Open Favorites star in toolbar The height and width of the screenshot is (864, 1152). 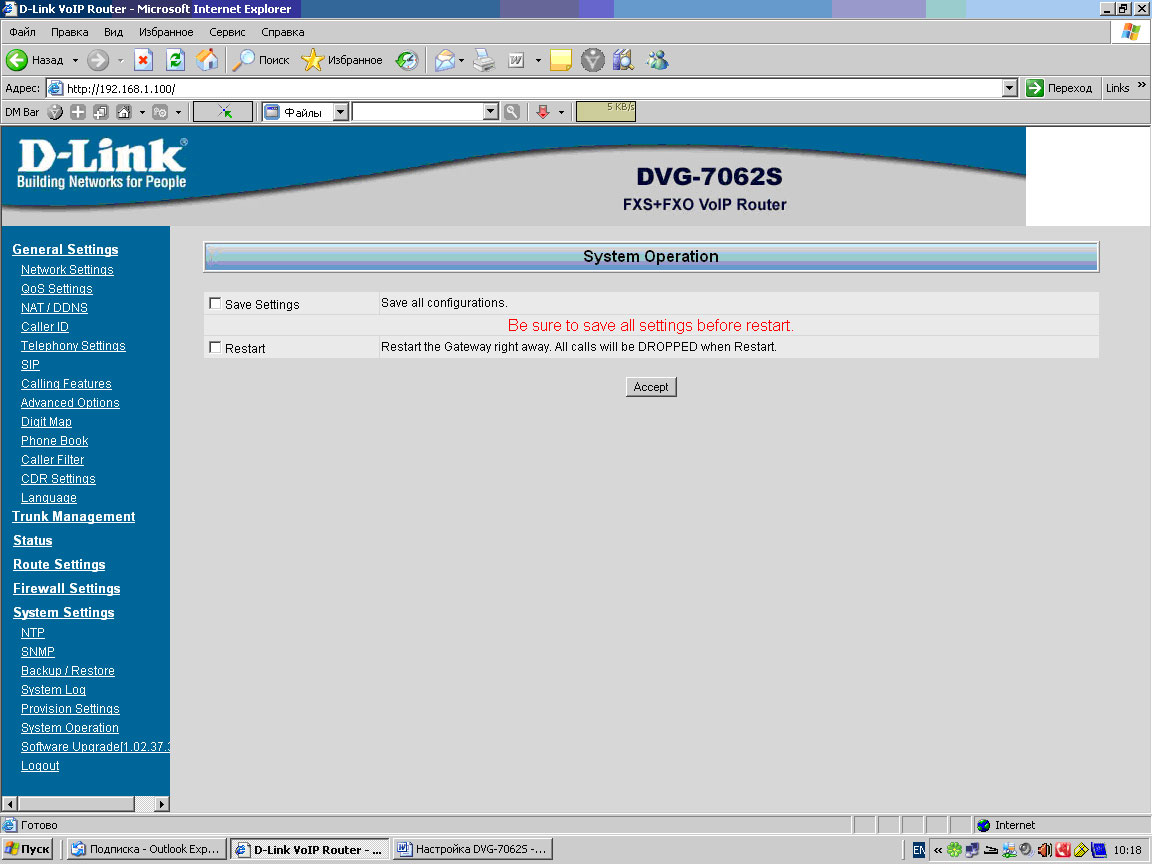pyautogui.click(x=313, y=60)
